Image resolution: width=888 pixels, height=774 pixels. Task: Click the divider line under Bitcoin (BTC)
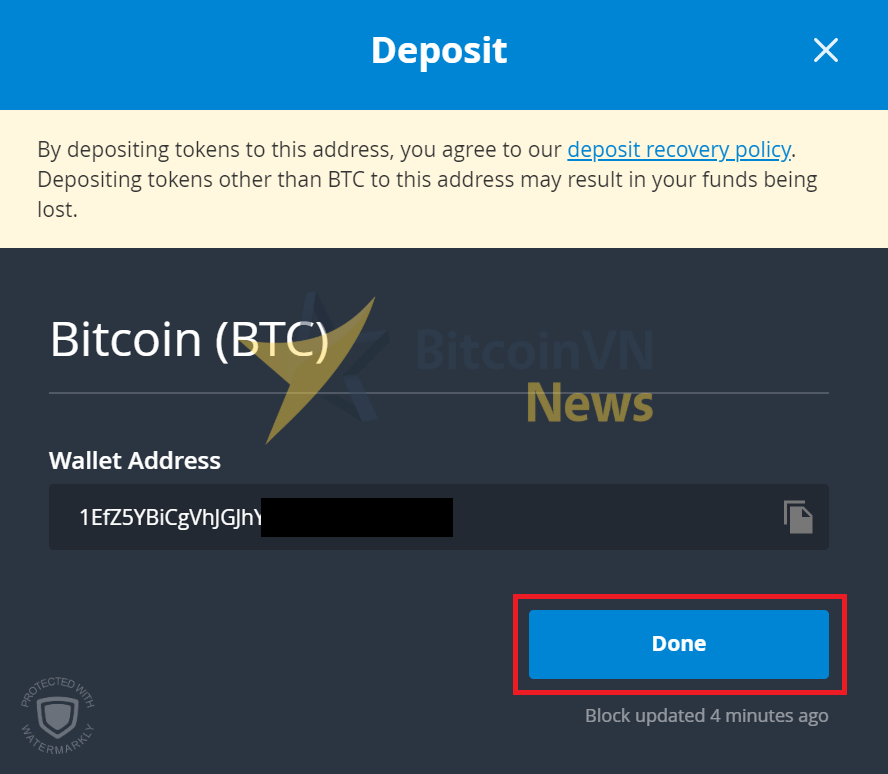pos(439,392)
